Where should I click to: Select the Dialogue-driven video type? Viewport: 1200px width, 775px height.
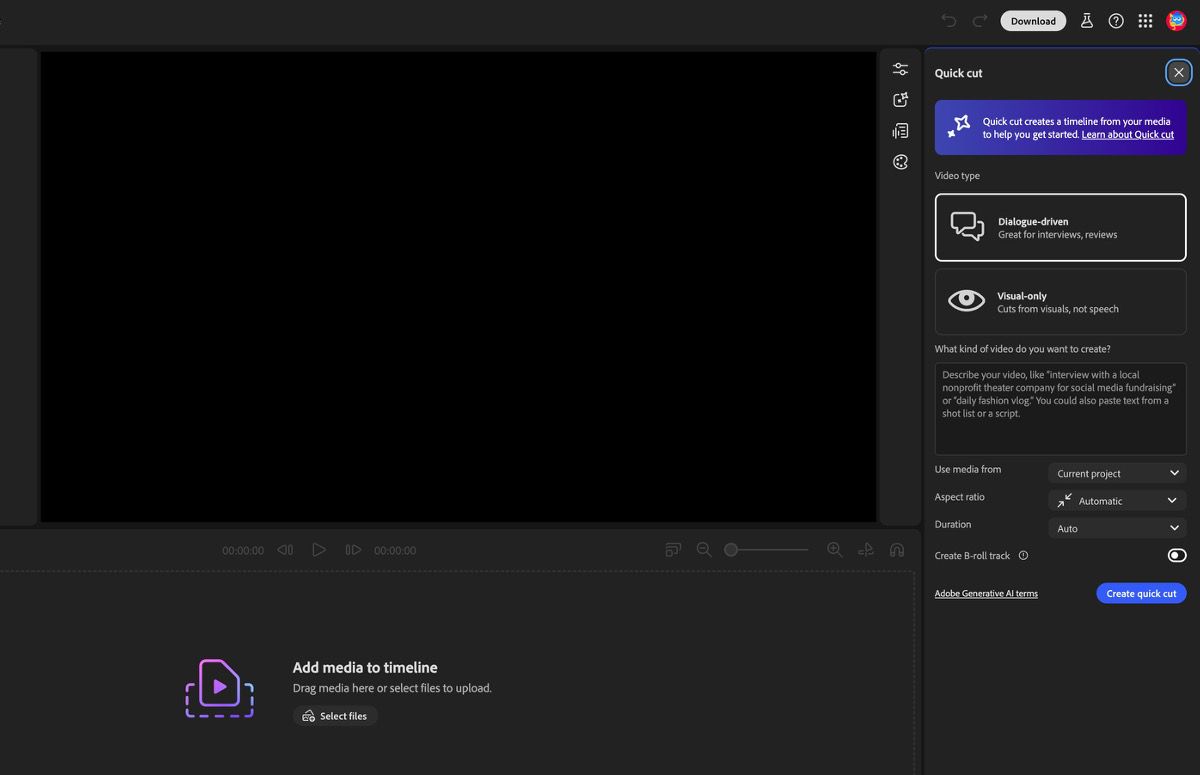point(1060,227)
